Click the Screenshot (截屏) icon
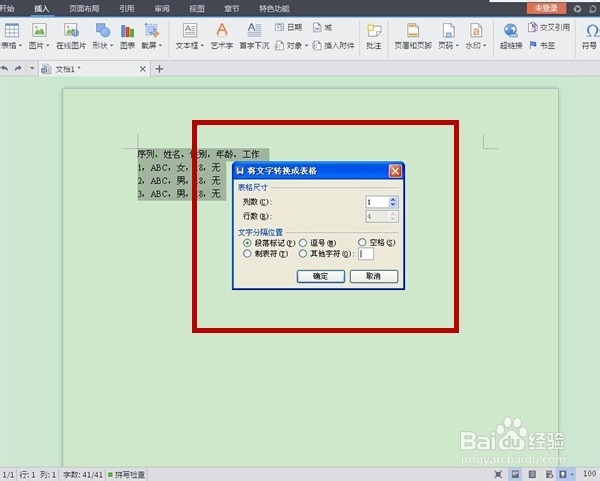 152,31
